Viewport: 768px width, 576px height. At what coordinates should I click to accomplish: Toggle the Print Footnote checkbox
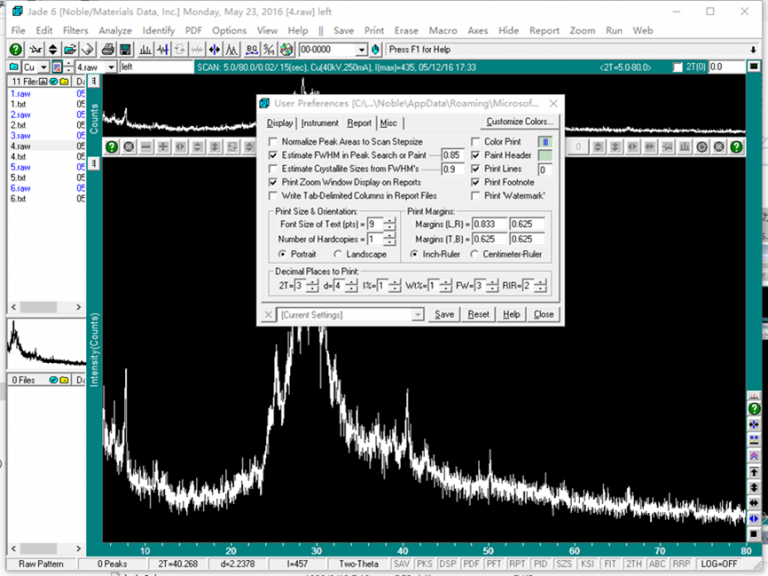pos(475,182)
